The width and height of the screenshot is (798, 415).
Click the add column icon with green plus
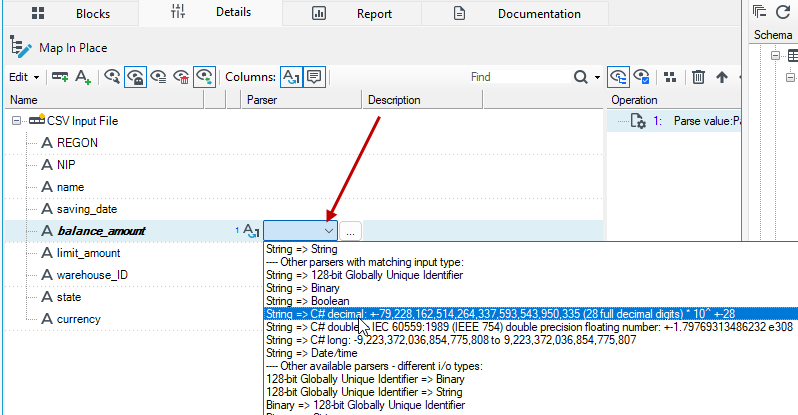(x=60, y=77)
